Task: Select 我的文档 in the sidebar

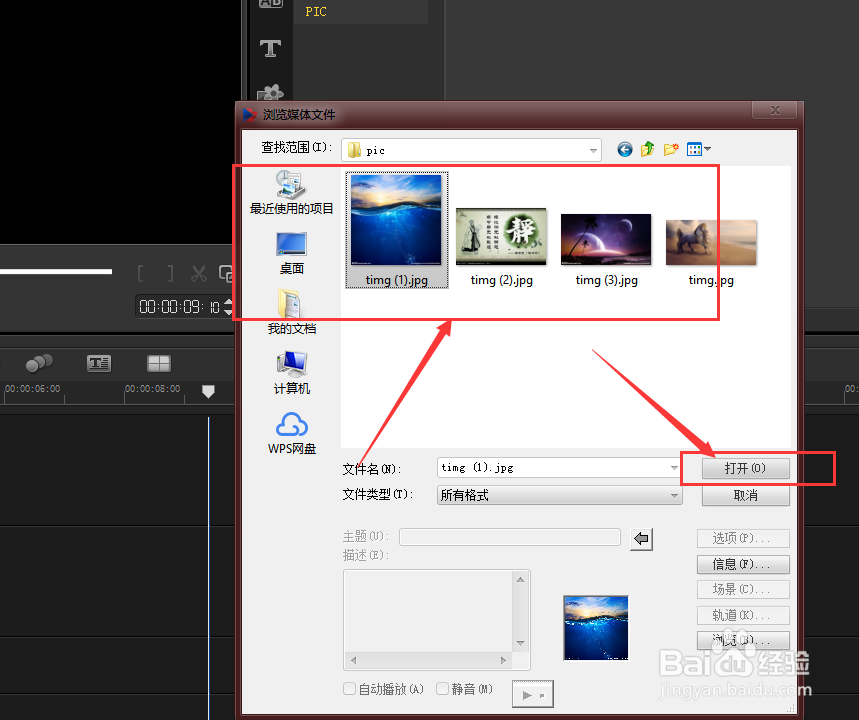Action: pos(291,311)
